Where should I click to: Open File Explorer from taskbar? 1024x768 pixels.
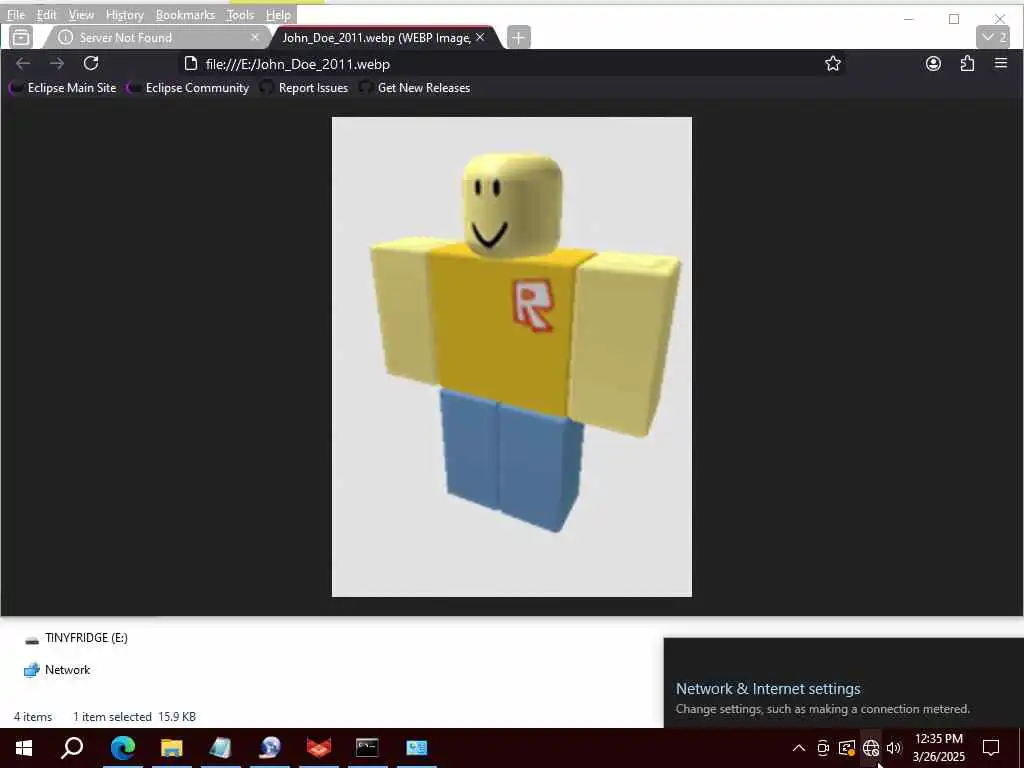(x=172, y=748)
